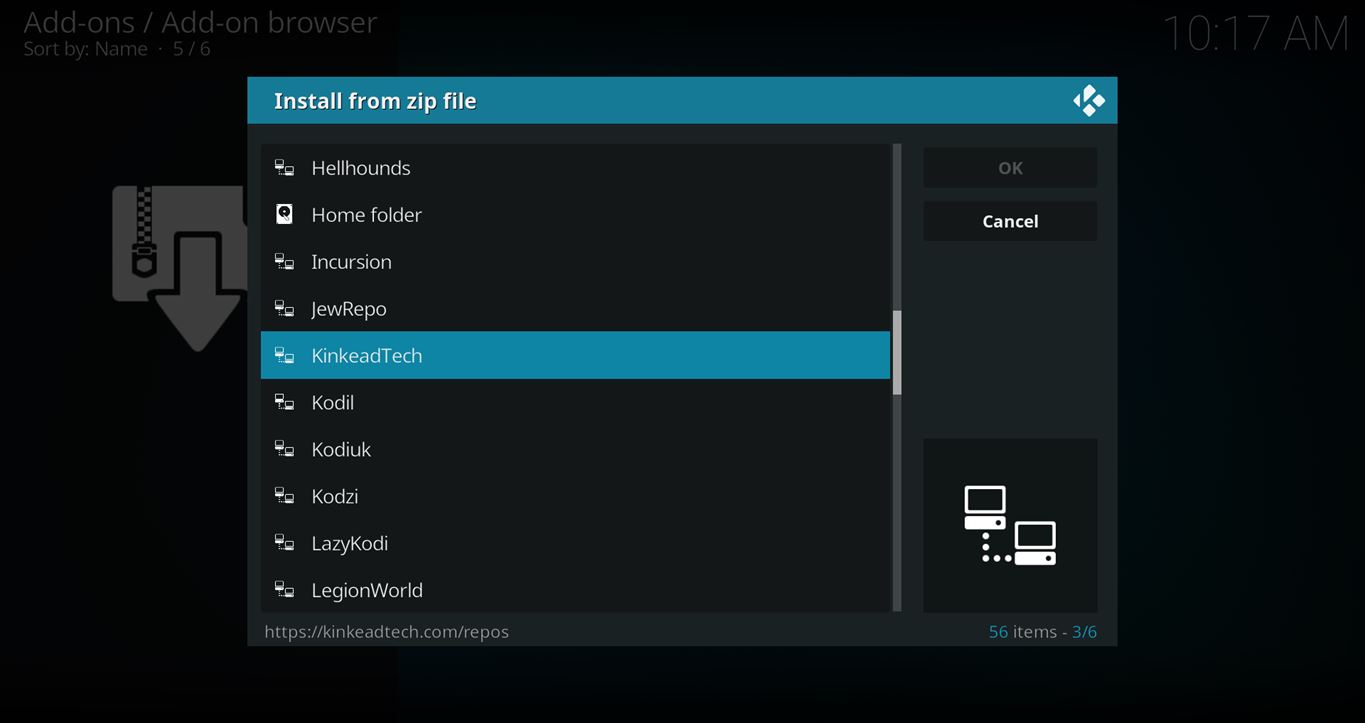This screenshot has height=723, width=1365.
Task: Open the LazyKodi source
Action: (349, 544)
